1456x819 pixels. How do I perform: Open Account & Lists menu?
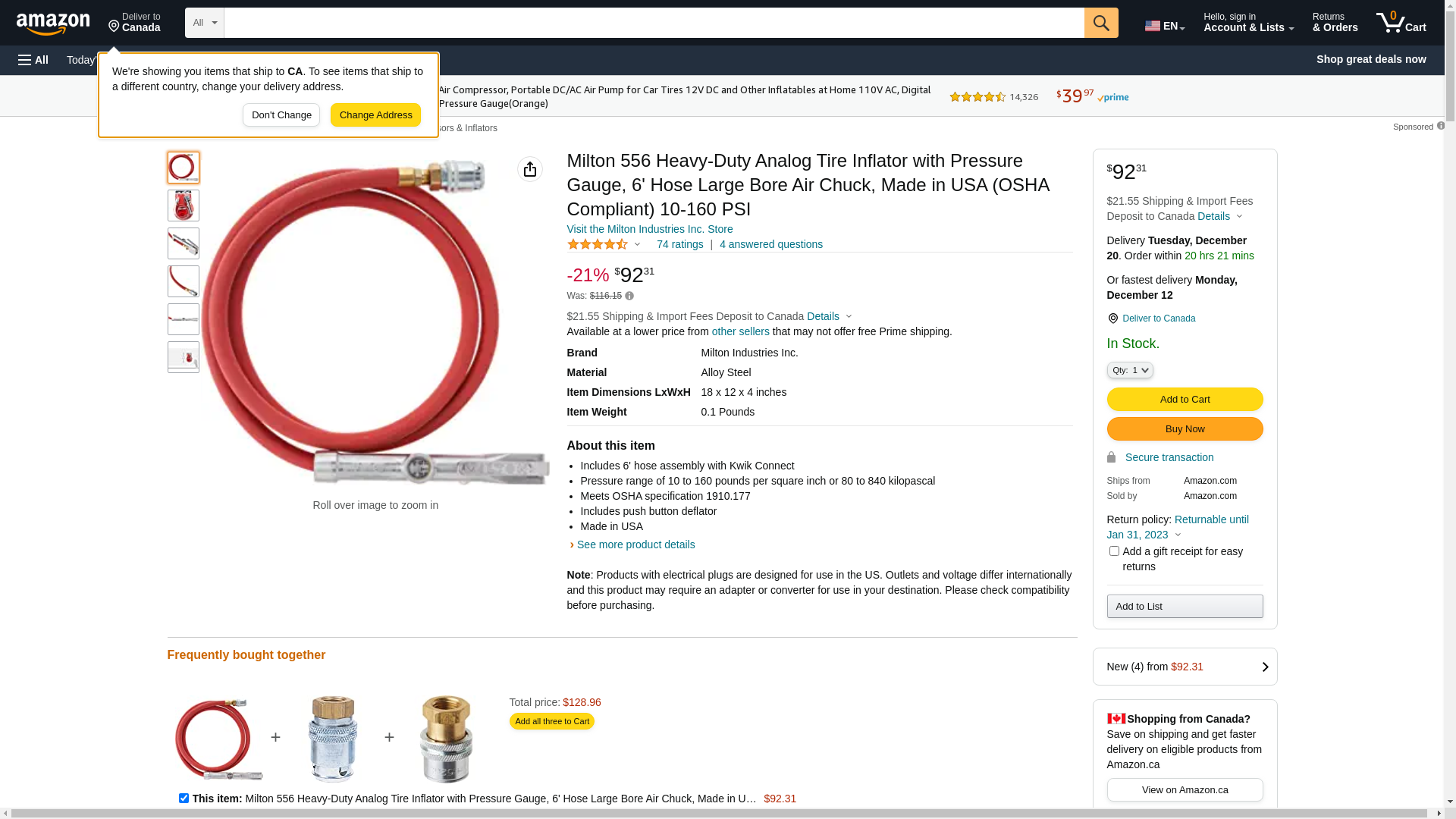pos(1248,23)
